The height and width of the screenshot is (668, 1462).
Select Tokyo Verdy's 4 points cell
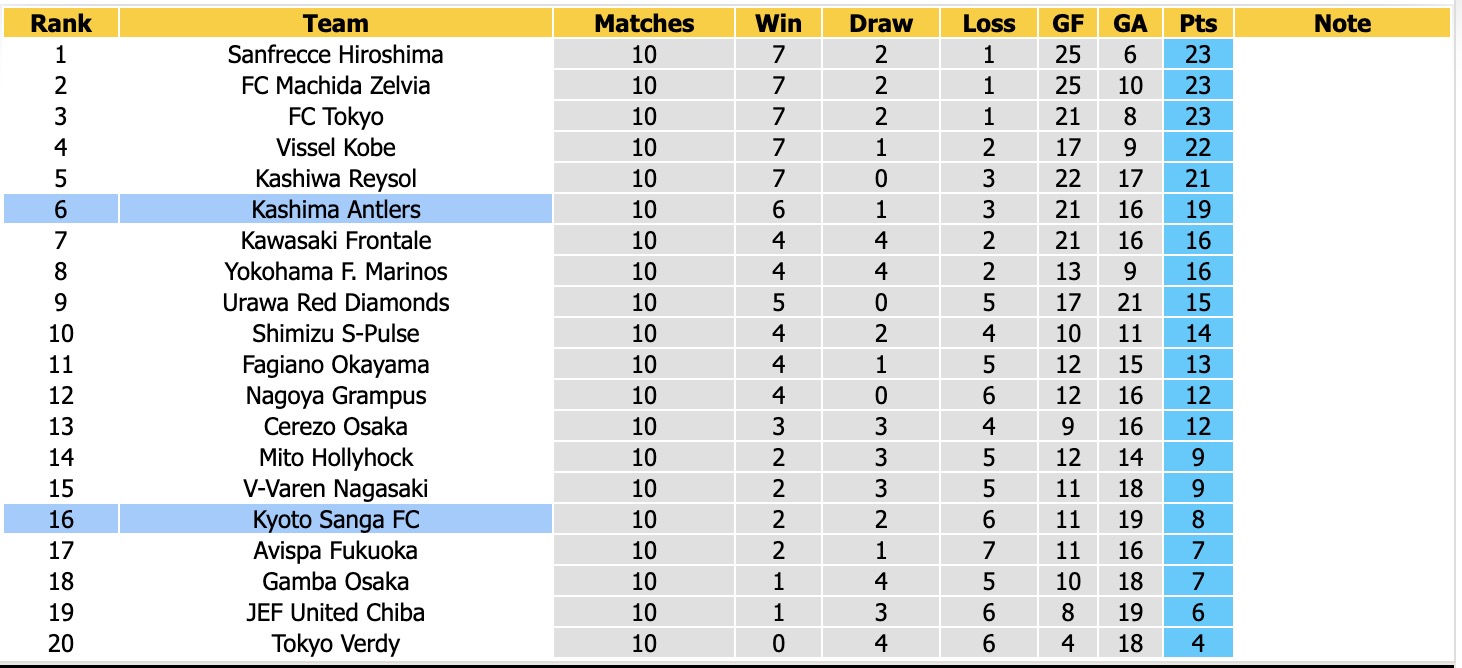pyautogui.click(x=1197, y=643)
